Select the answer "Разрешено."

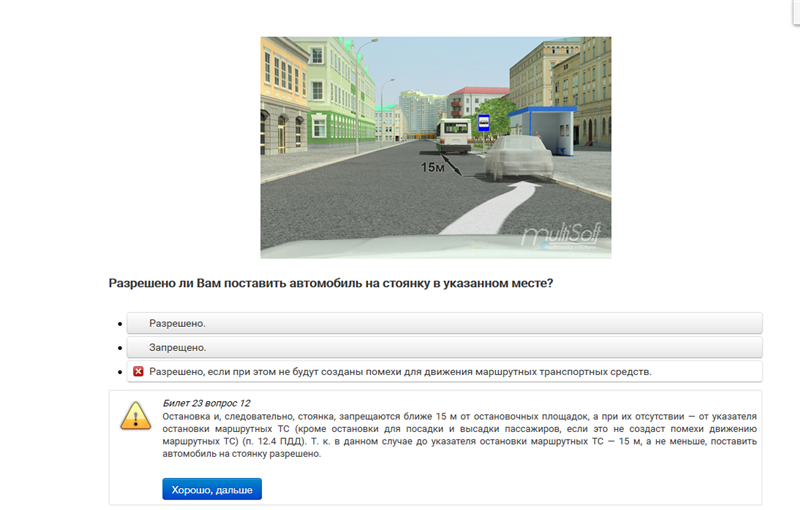coord(444,323)
